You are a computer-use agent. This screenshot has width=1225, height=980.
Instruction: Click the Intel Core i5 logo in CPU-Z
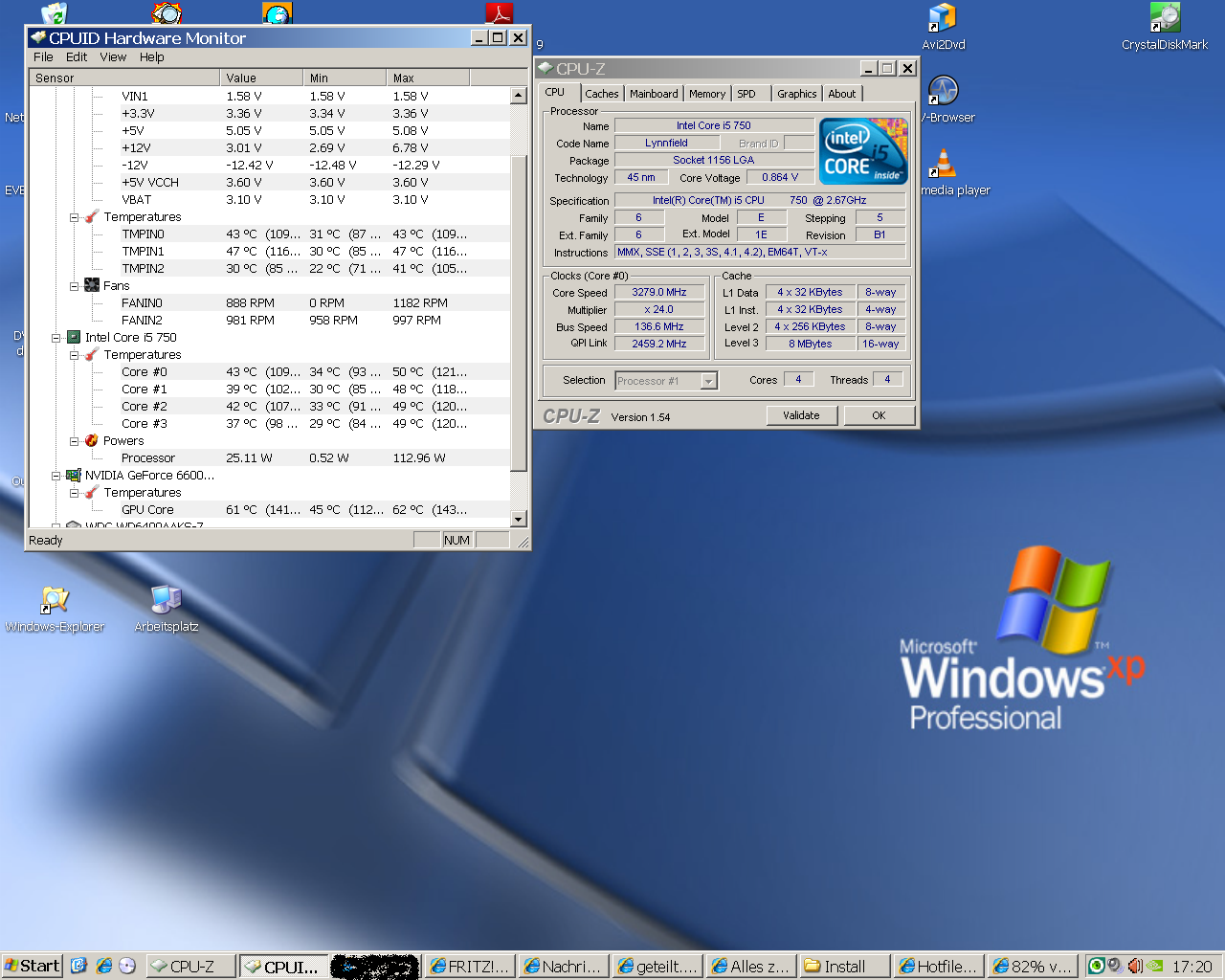pyautogui.click(x=863, y=151)
